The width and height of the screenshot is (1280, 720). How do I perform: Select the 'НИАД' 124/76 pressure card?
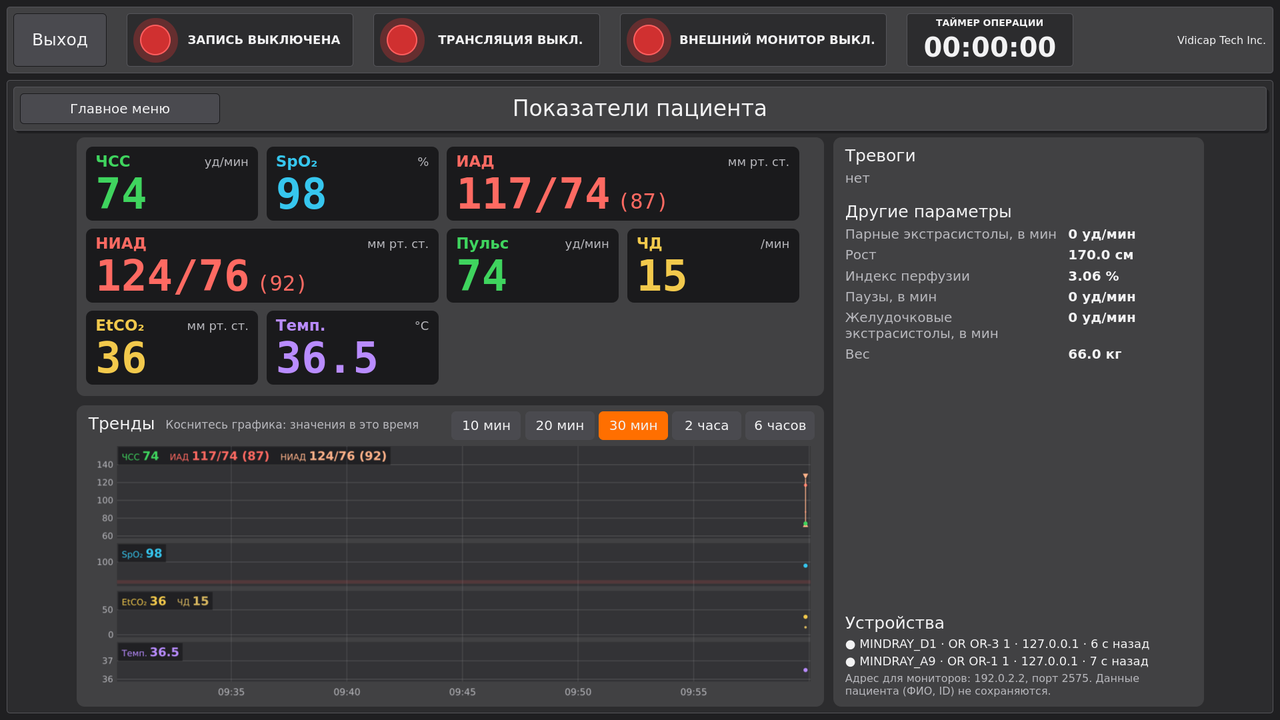point(262,266)
